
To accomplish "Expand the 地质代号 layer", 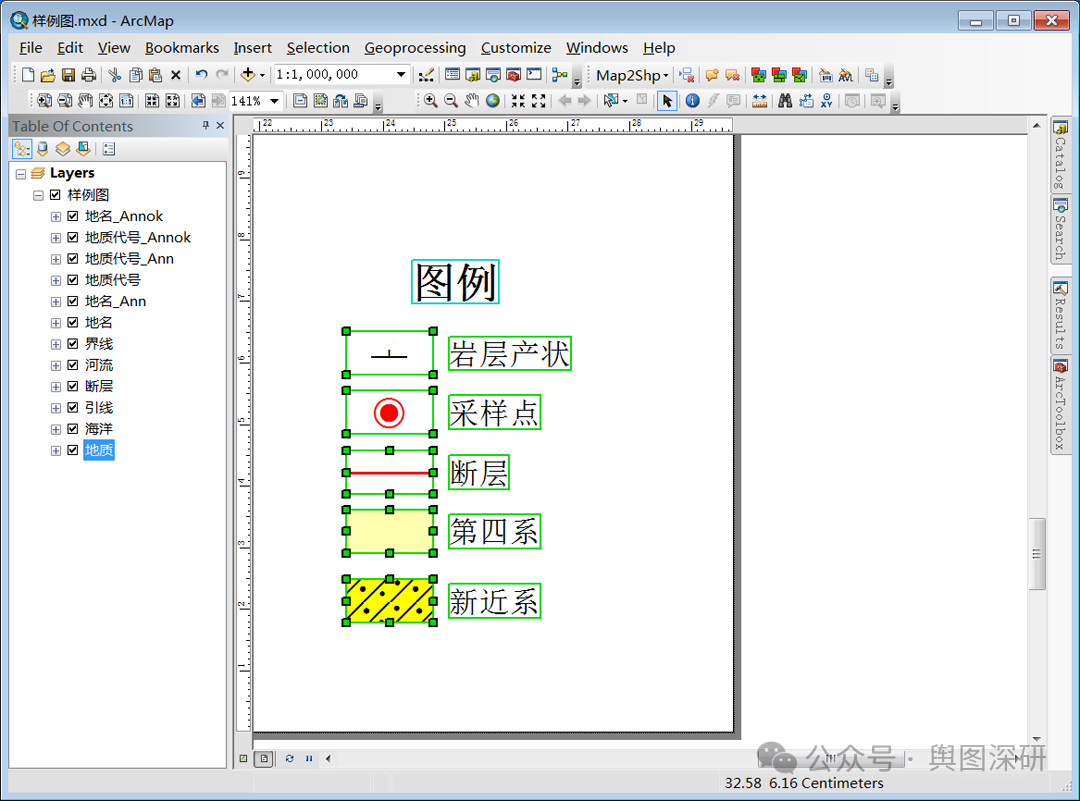I will coord(56,280).
